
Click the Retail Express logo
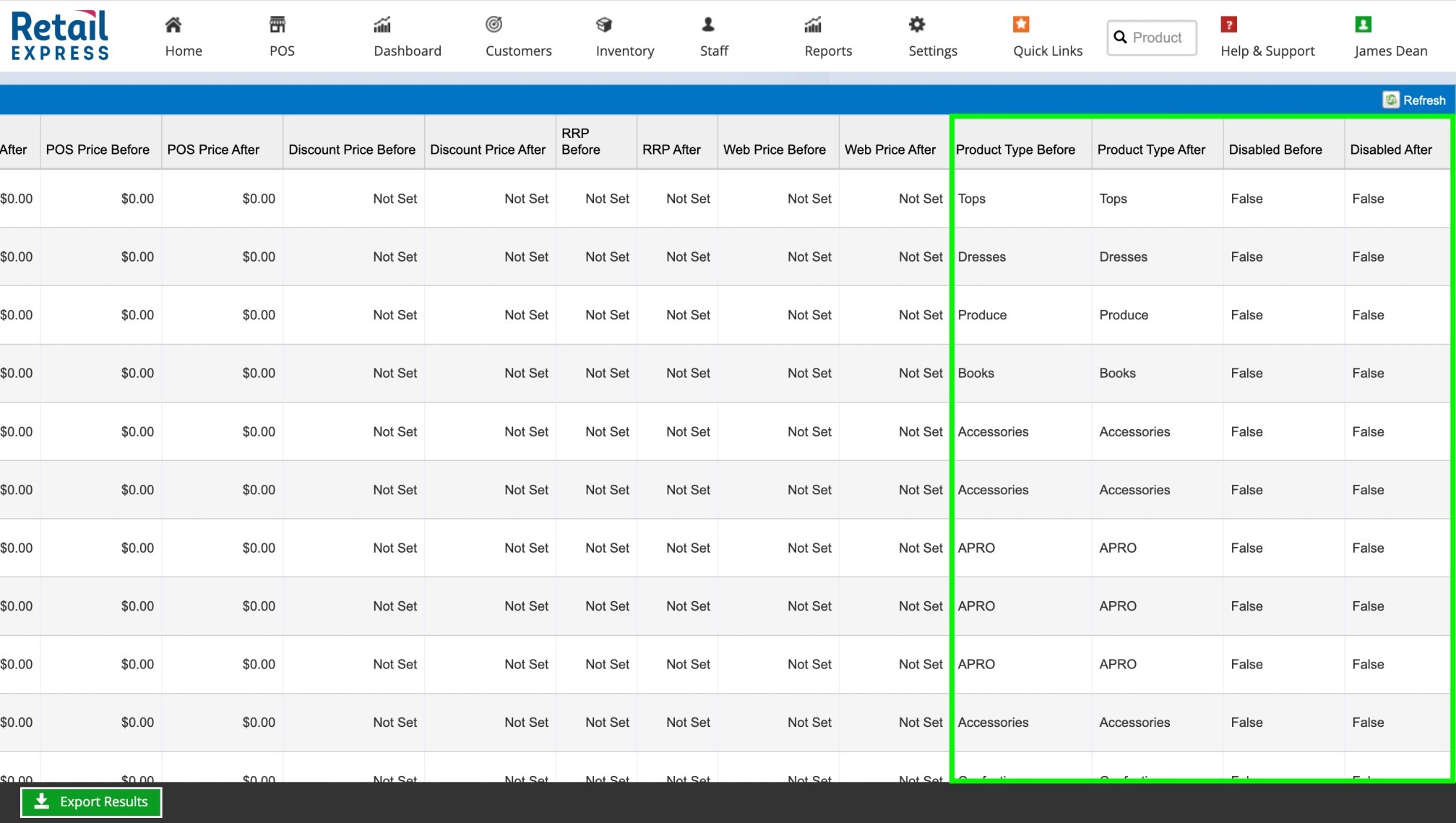pyautogui.click(x=60, y=35)
